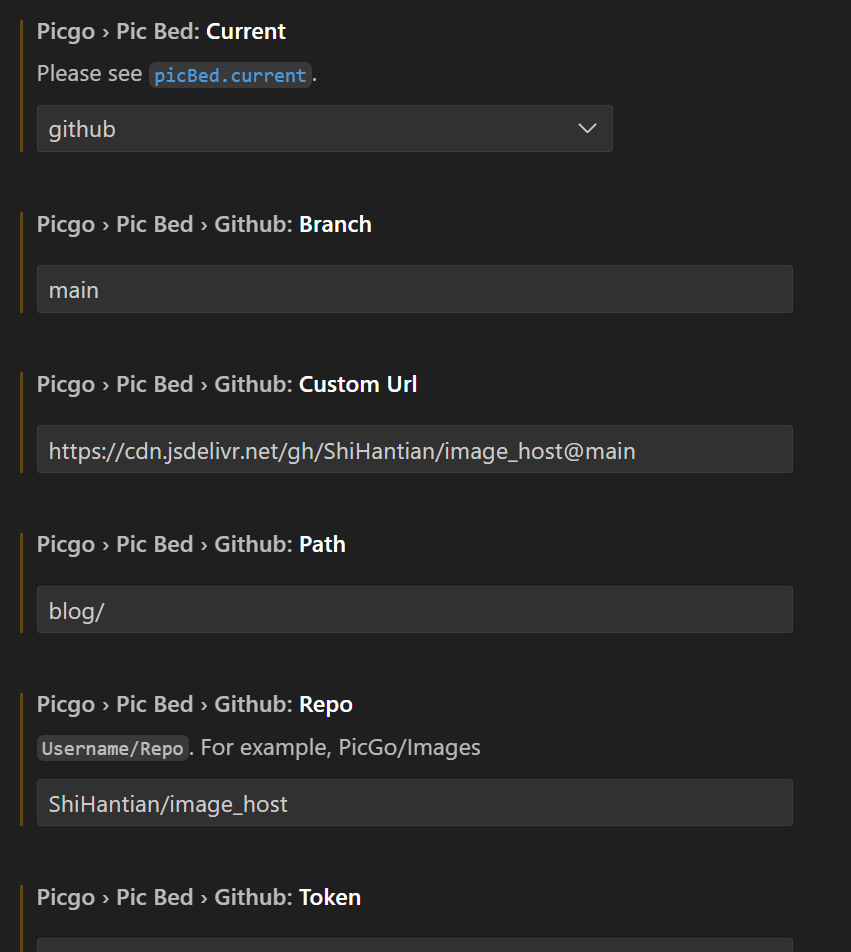This screenshot has width=851, height=952.
Task: Click the "Please see" description text
Action: [89, 74]
